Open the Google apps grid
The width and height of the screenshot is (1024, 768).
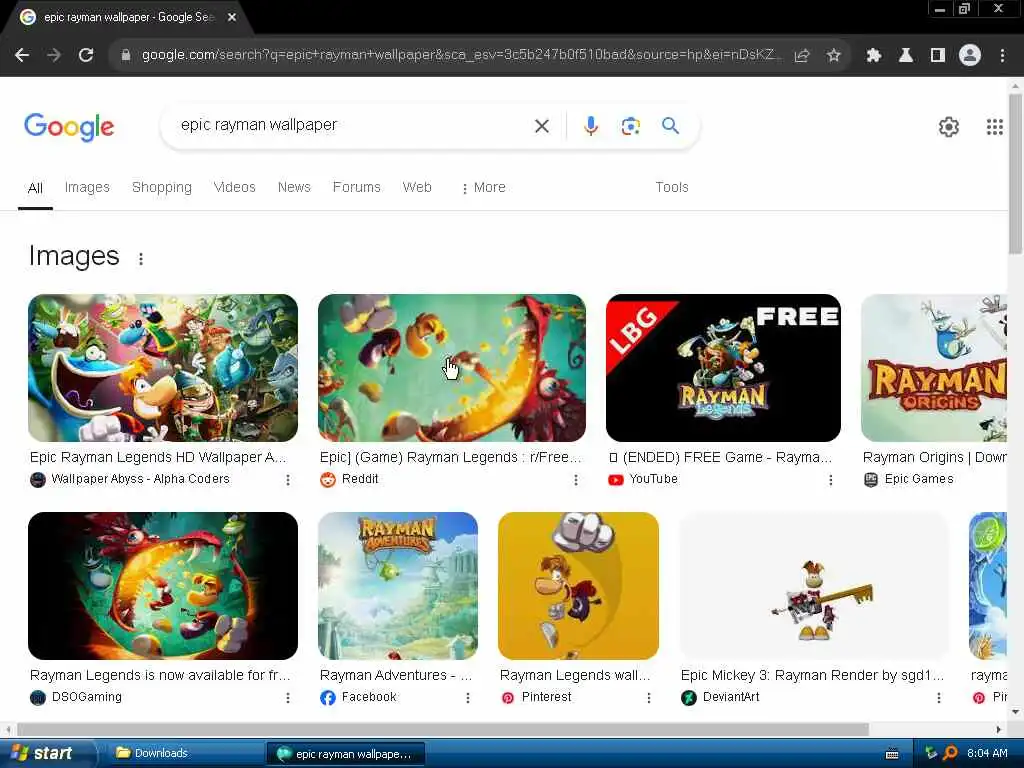point(995,127)
